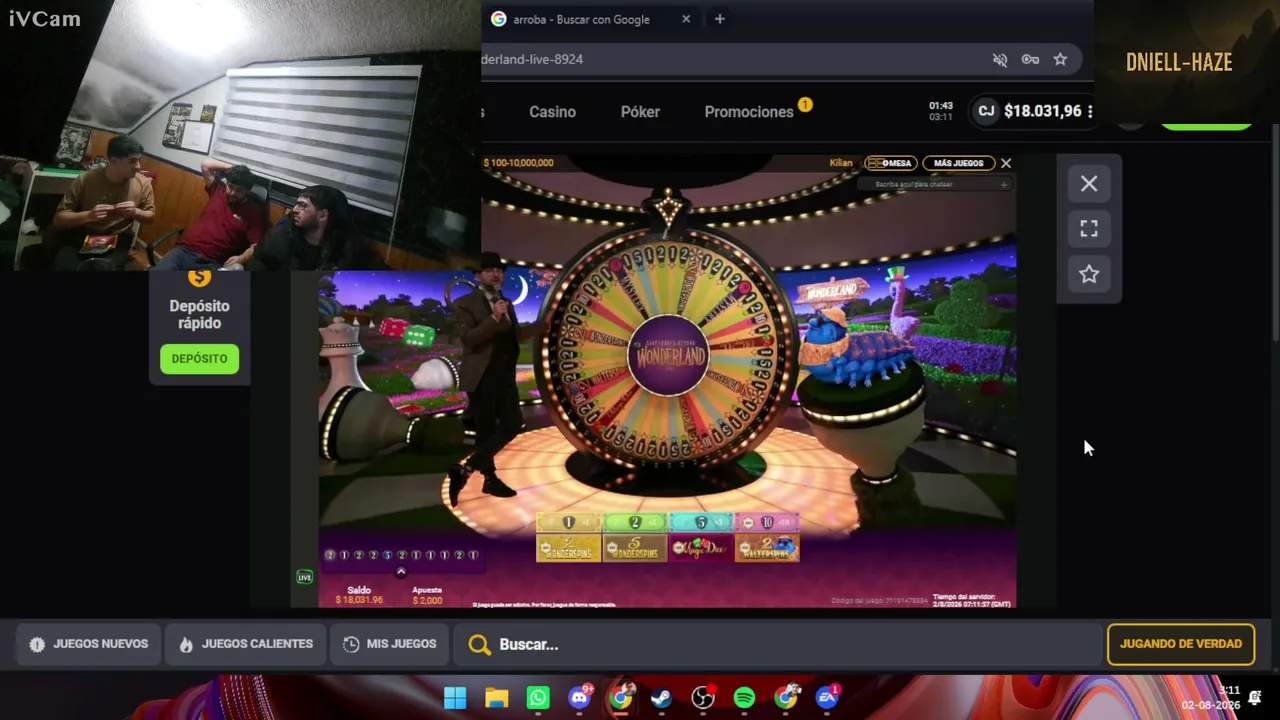The width and height of the screenshot is (1280, 720).
Task: Open JUEGOS NUEVOS category
Action: [89, 644]
